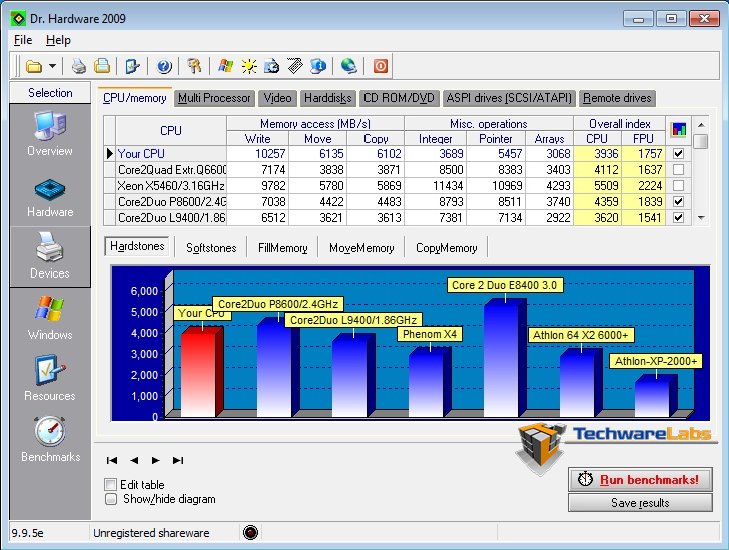This screenshot has height=550, width=729.
Task: Click the red power exit icon
Action: click(380, 66)
